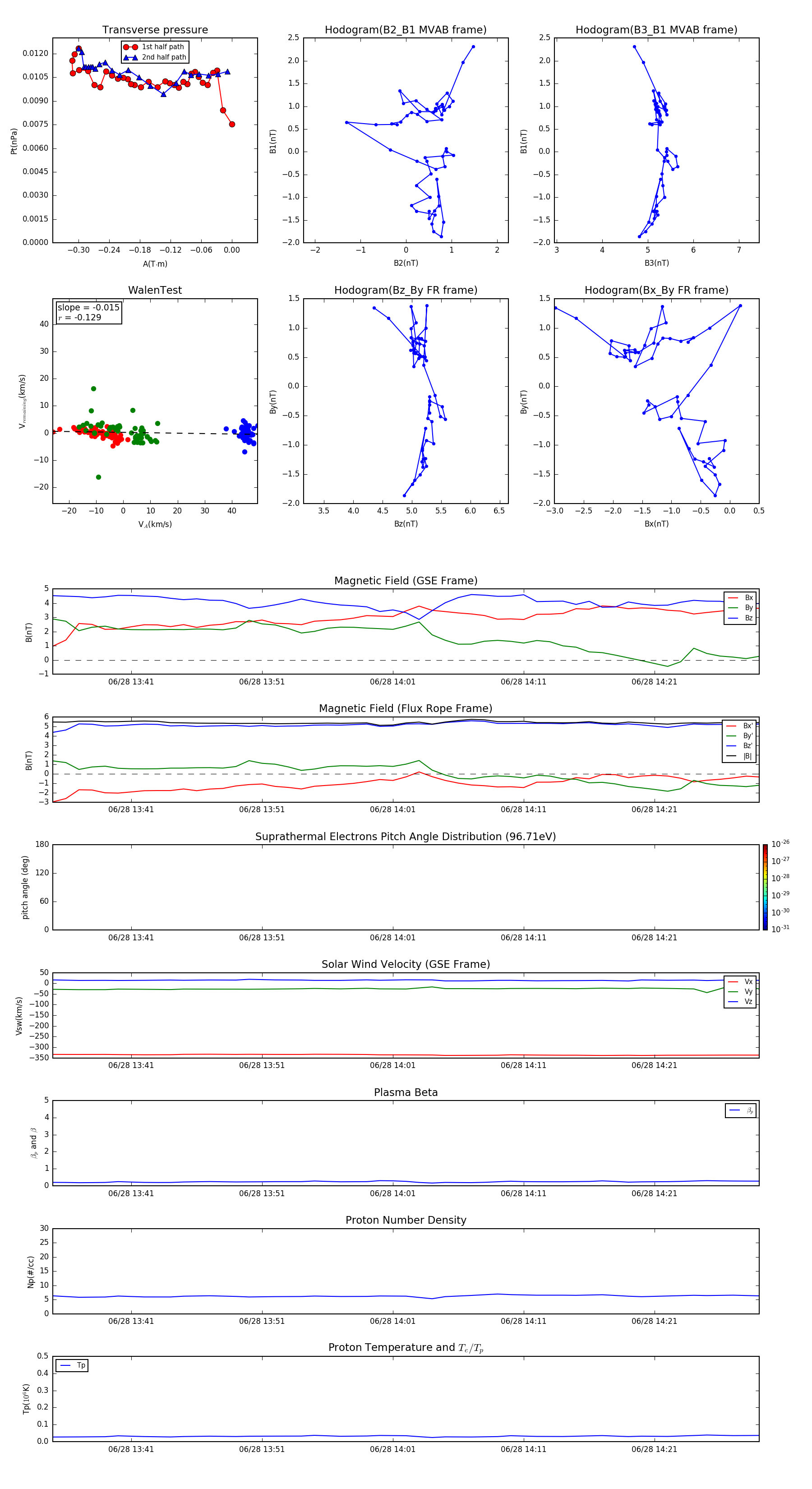Click the "r = -0.129" correlation annotation
This screenshot has width=812, height=1489.
point(80,317)
